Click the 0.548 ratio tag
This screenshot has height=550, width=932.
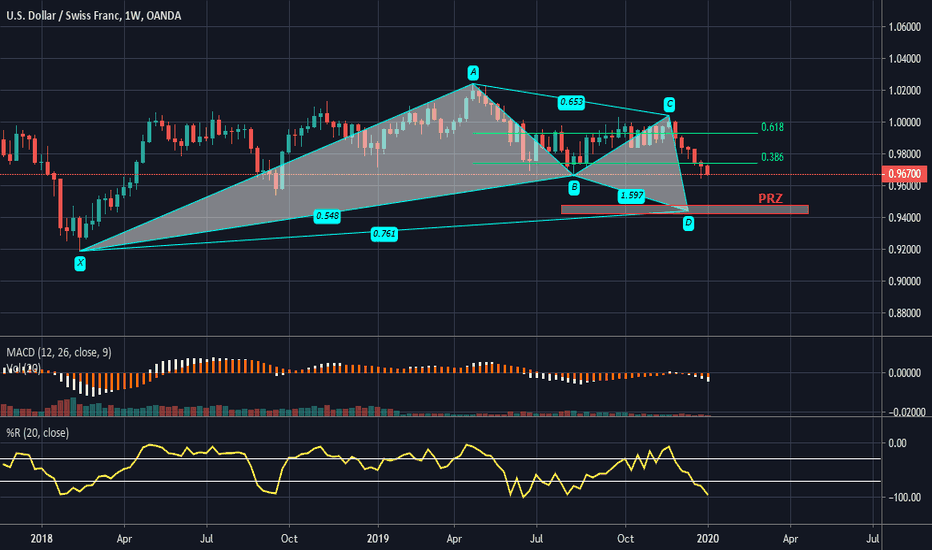tap(326, 215)
